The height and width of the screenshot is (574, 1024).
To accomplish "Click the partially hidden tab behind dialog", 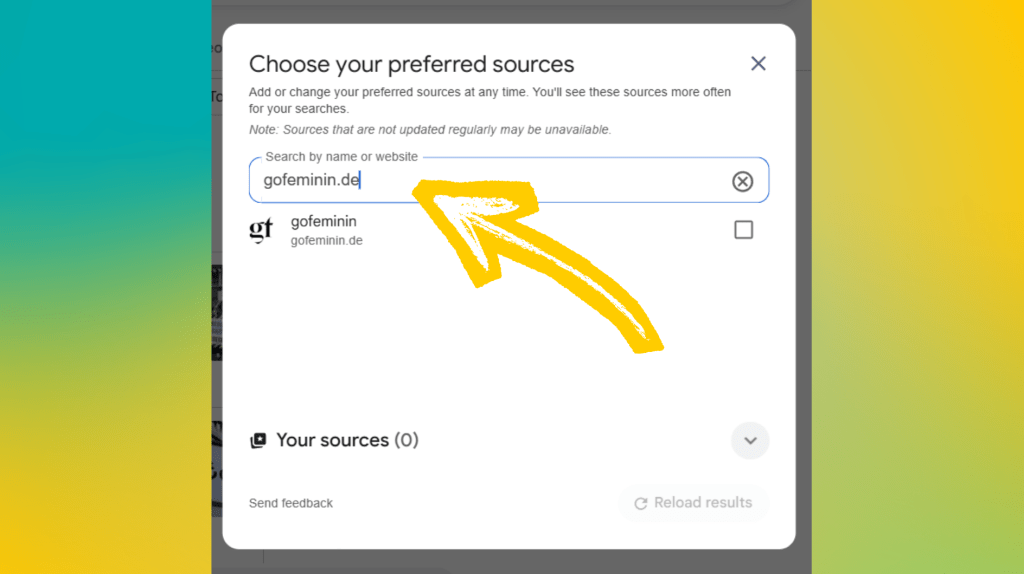I will coord(216,97).
